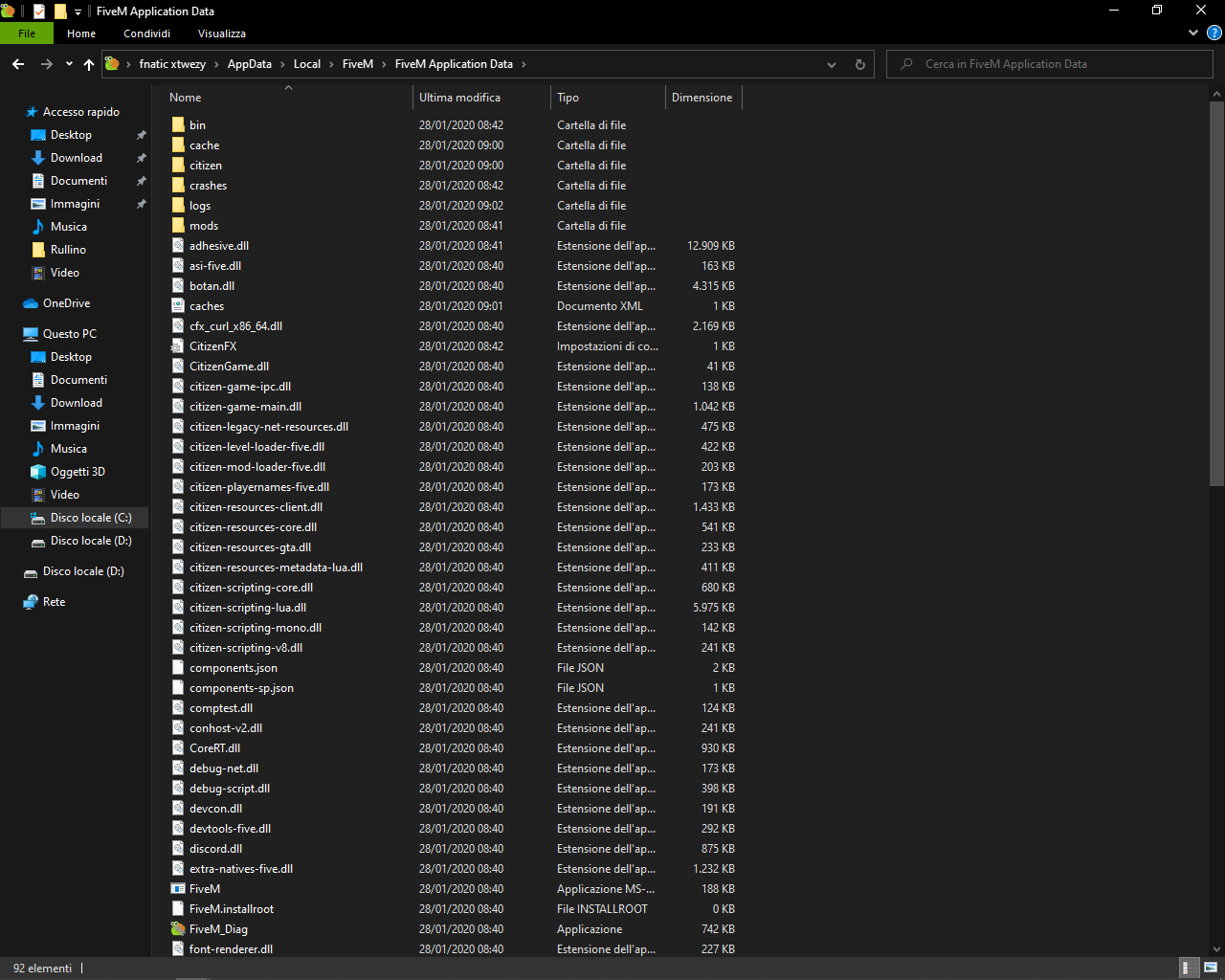Open OneDrive in navigation pane
1225x980 pixels.
[x=67, y=303]
